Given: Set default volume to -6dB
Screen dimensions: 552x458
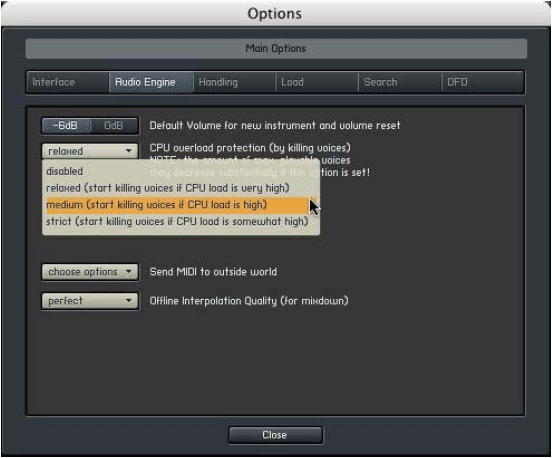Looking at the screenshot, I should [x=66, y=126].
